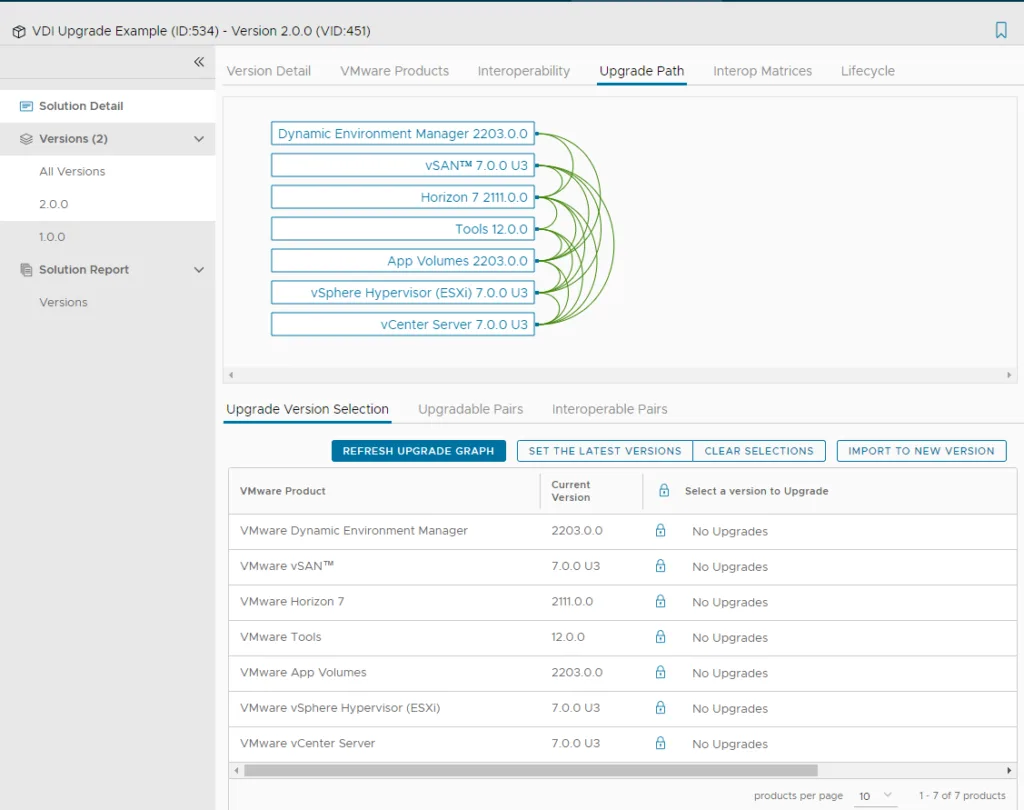
Task: Select the Upgrade Path tab
Action: [642, 71]
